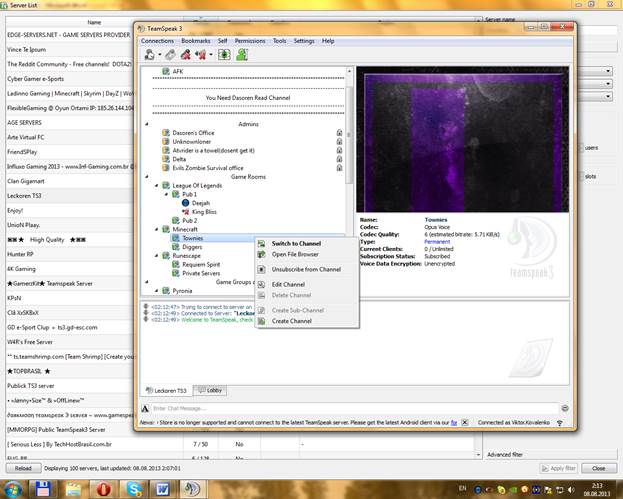This screenshot has width=623, height=499.
Task: Collapse the Runescape channel tree
Action: [x=154, y=255]
